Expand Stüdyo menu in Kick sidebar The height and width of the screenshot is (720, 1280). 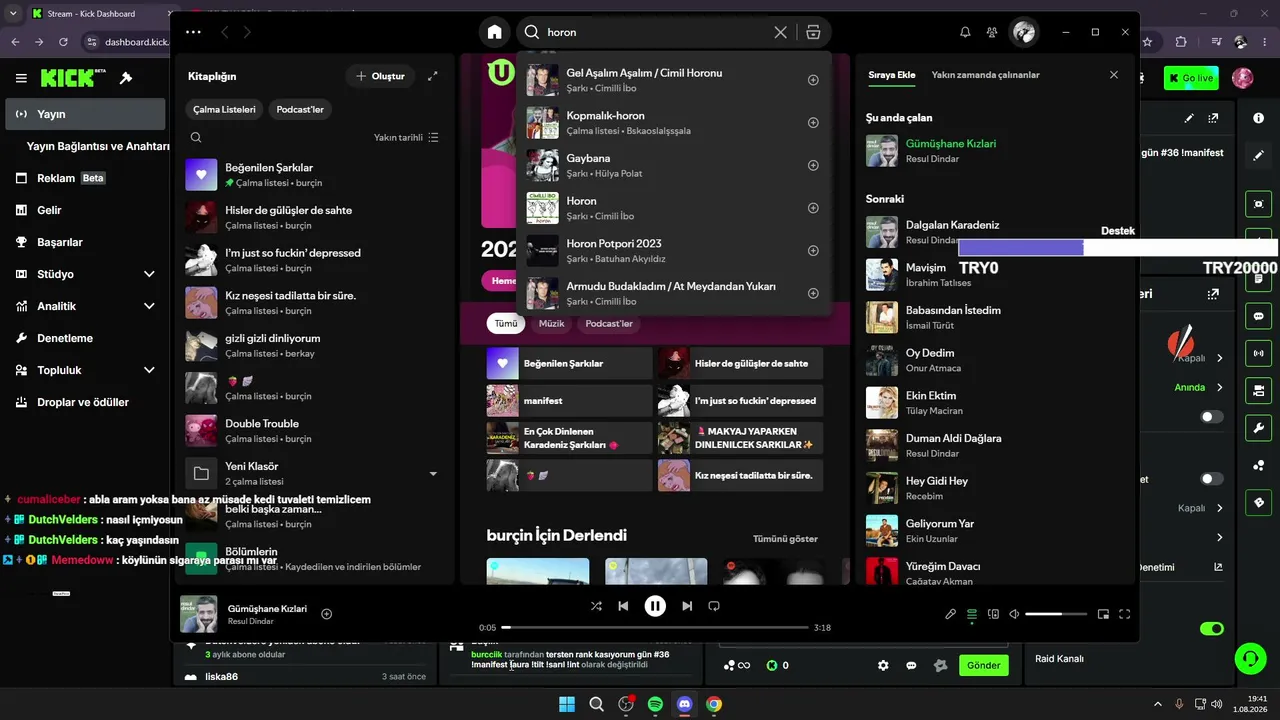[149, 274]
